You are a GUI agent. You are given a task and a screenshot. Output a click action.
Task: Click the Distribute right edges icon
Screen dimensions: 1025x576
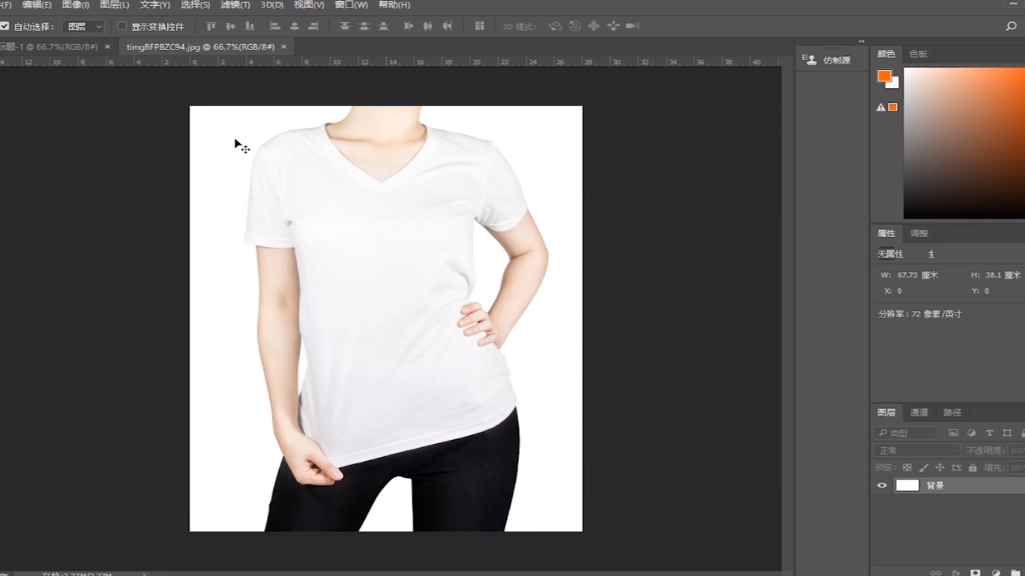point(447,26)
